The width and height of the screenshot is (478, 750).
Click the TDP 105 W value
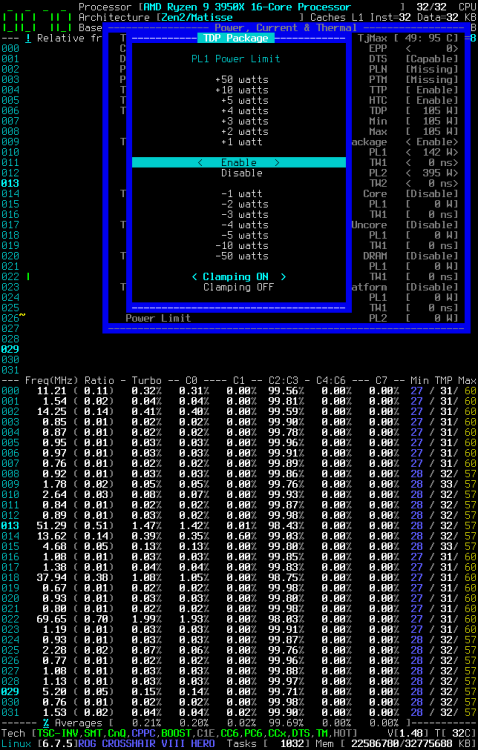432,111
